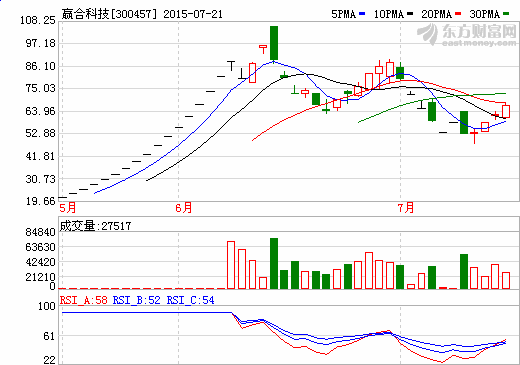
Task: Click the tallest green volume bar
Action: click(x=274, y=263)
